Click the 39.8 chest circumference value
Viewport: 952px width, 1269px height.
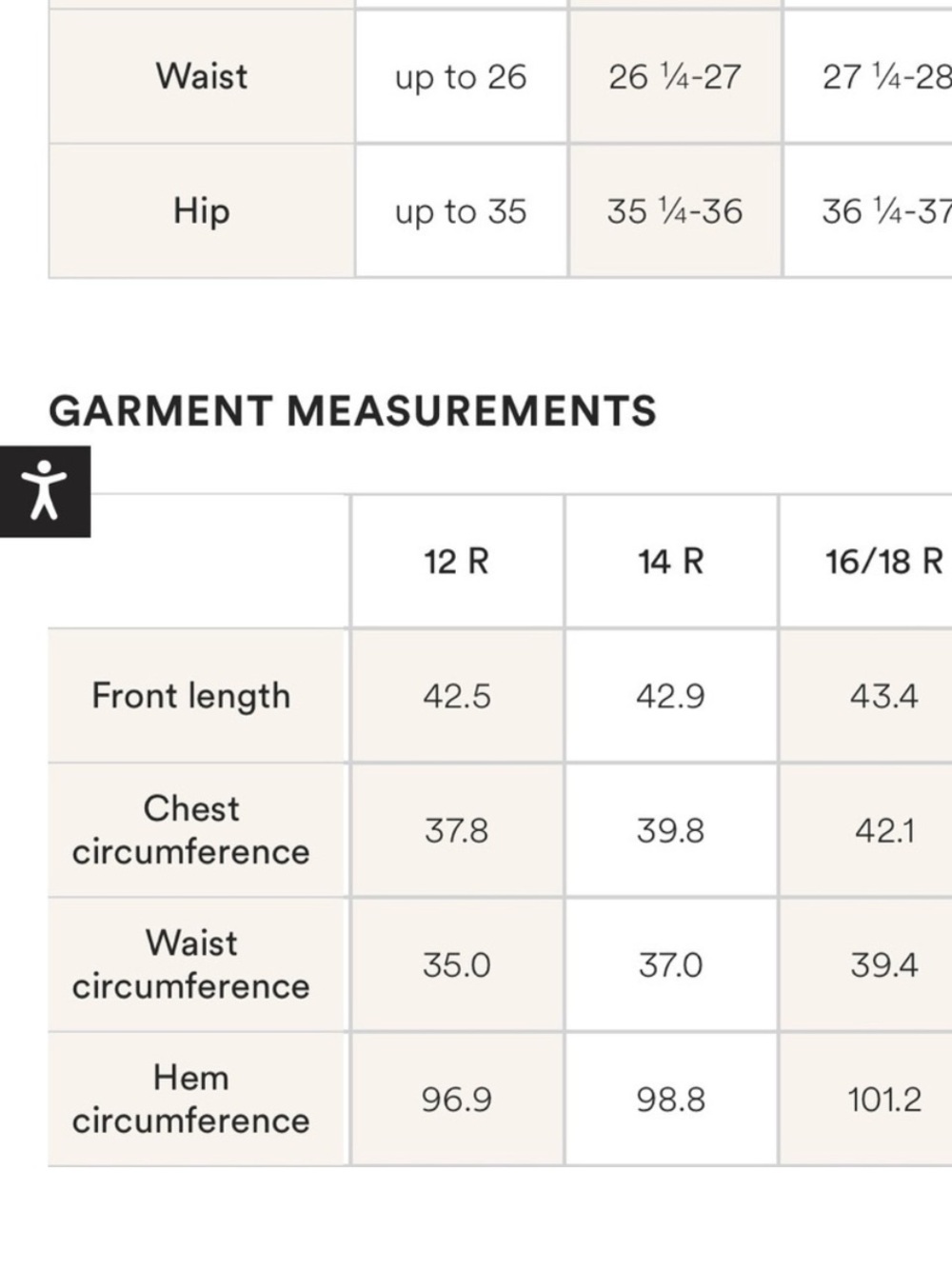coord(671,831)
